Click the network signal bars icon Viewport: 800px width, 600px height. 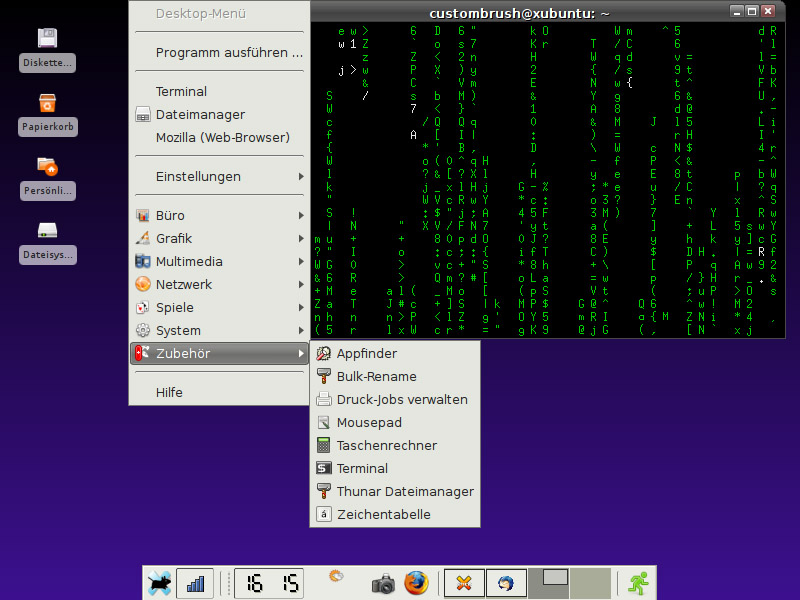coord(195,583)
